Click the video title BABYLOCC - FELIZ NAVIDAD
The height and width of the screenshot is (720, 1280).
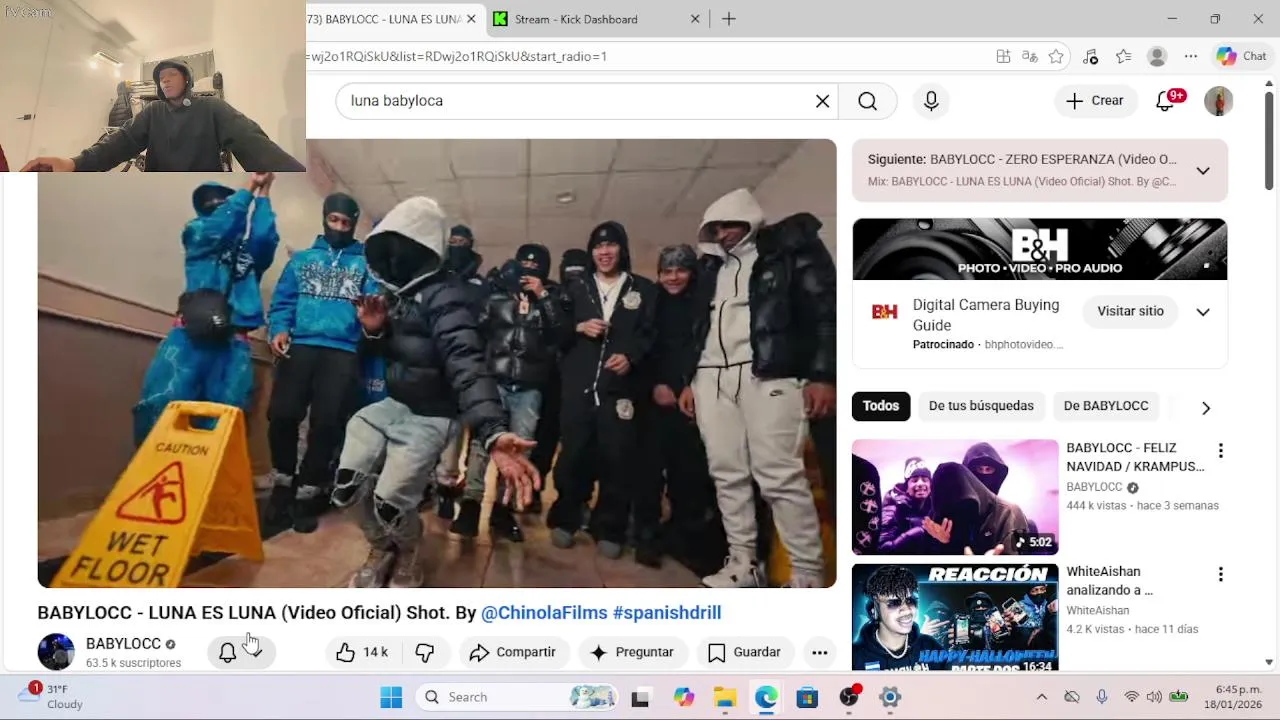pos(1135,457)
